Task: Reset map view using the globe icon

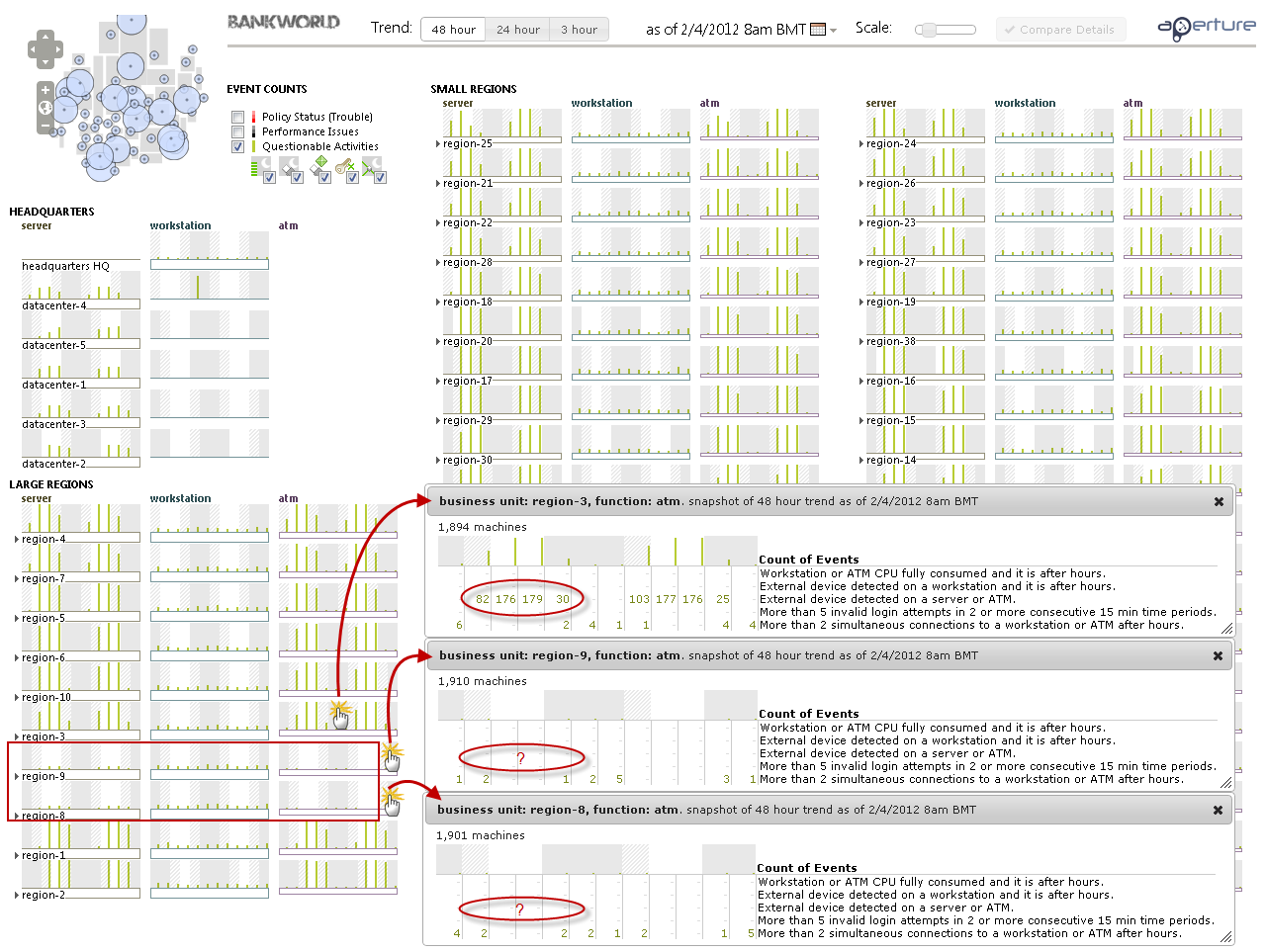Action: click(x=45, y=108)
